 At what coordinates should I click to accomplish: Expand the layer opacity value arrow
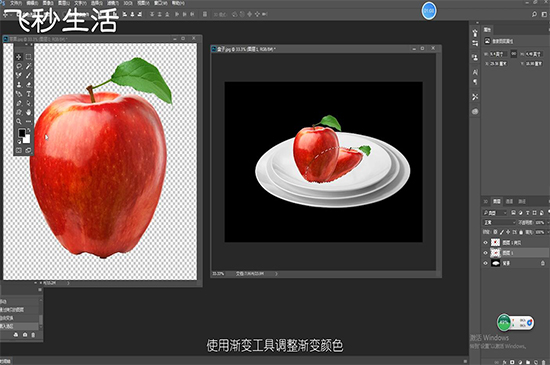548,222
